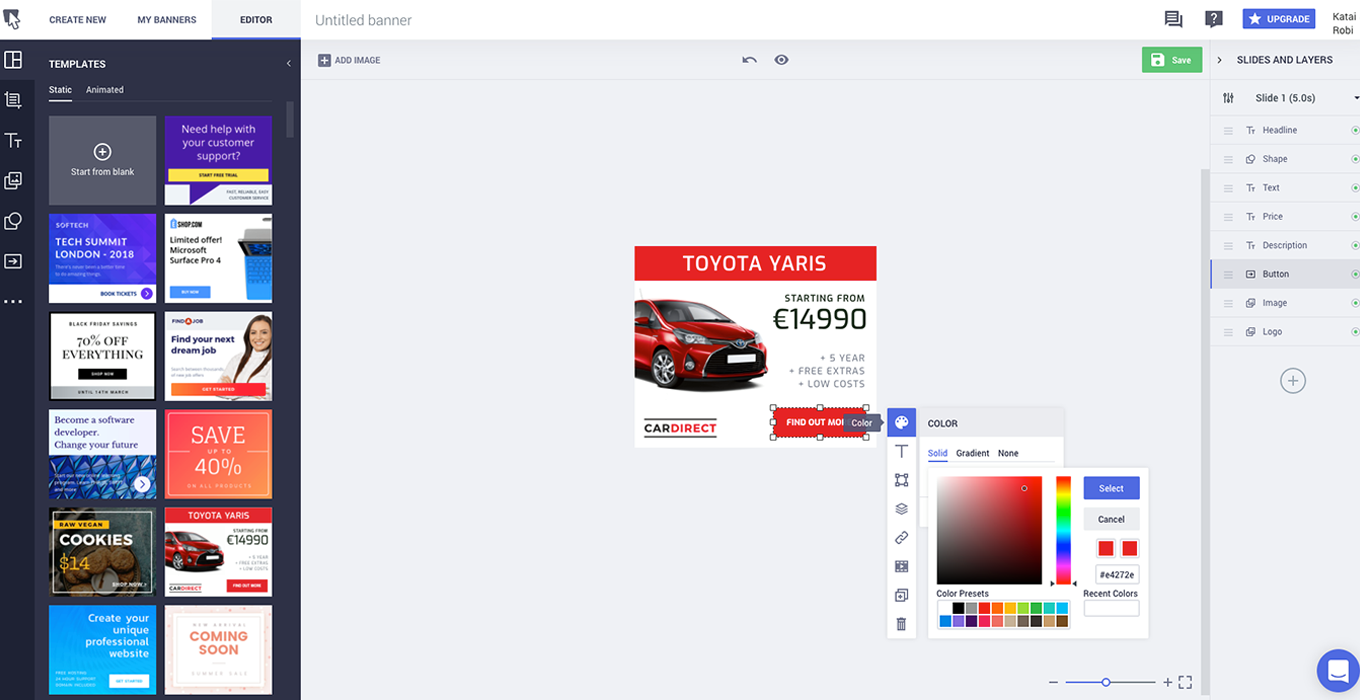
Task: Click the green Save button
Action: coord(1172,60)
